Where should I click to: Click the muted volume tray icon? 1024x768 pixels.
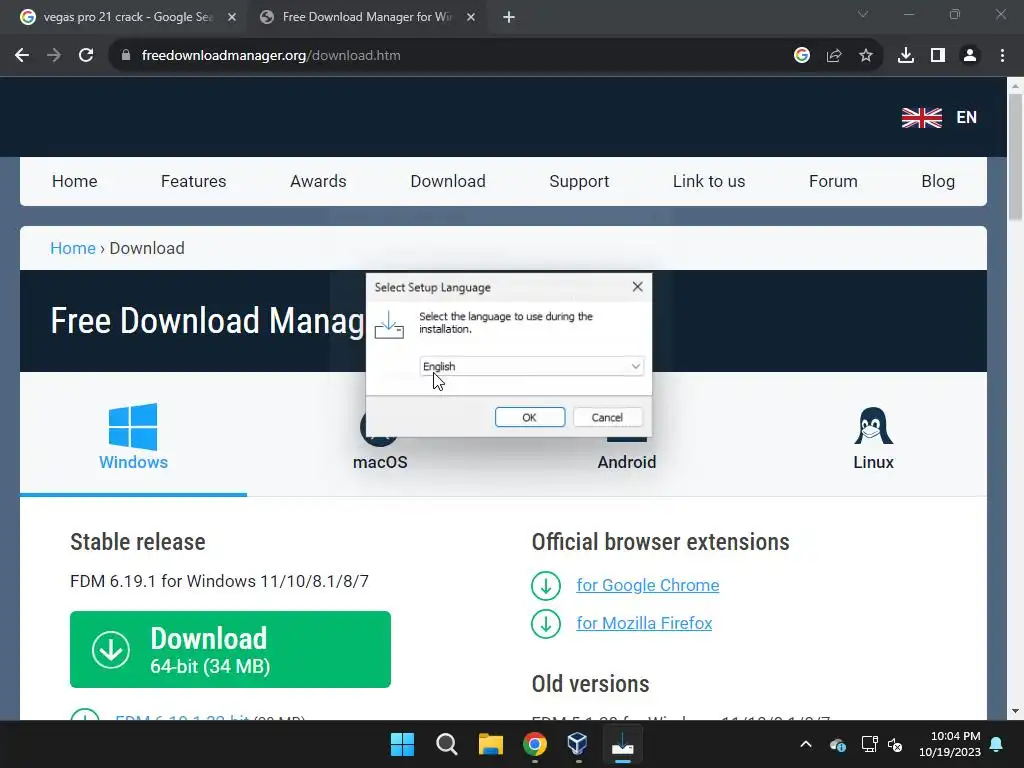895,744
